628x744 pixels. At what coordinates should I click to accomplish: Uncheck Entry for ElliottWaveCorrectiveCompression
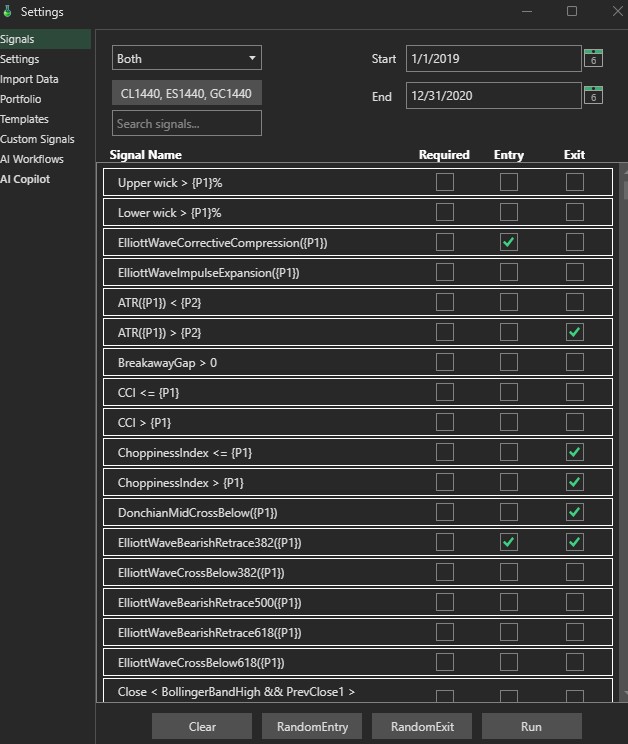pyautogui.click(x=509, y=242)
